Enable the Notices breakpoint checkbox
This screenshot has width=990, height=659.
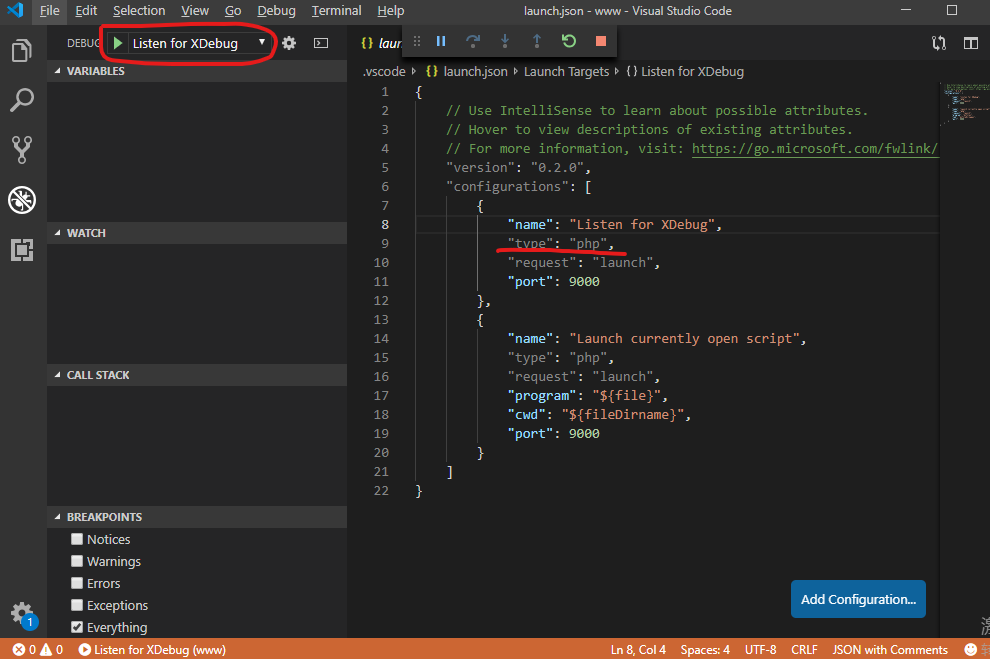coord(77,539)
